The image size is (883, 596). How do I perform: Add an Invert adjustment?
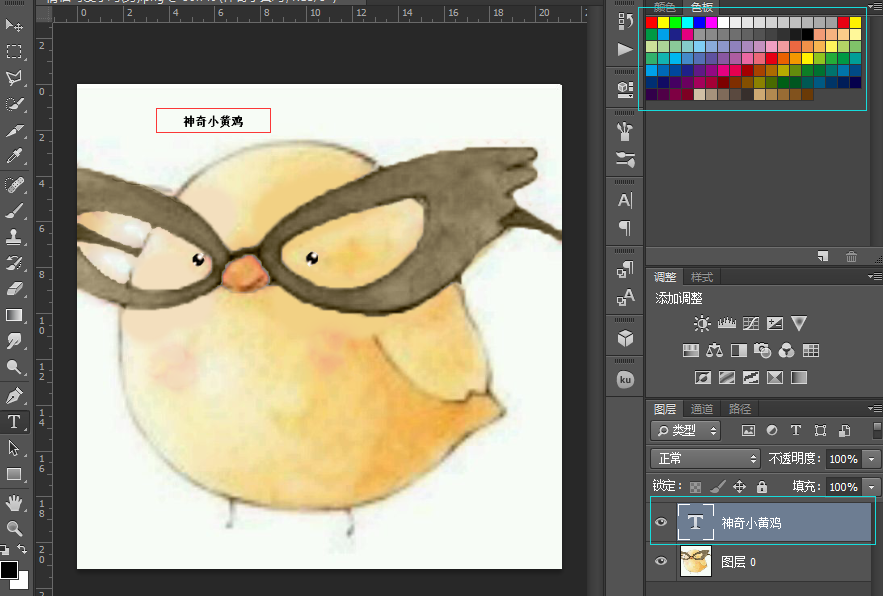click(x=703, y=377)
